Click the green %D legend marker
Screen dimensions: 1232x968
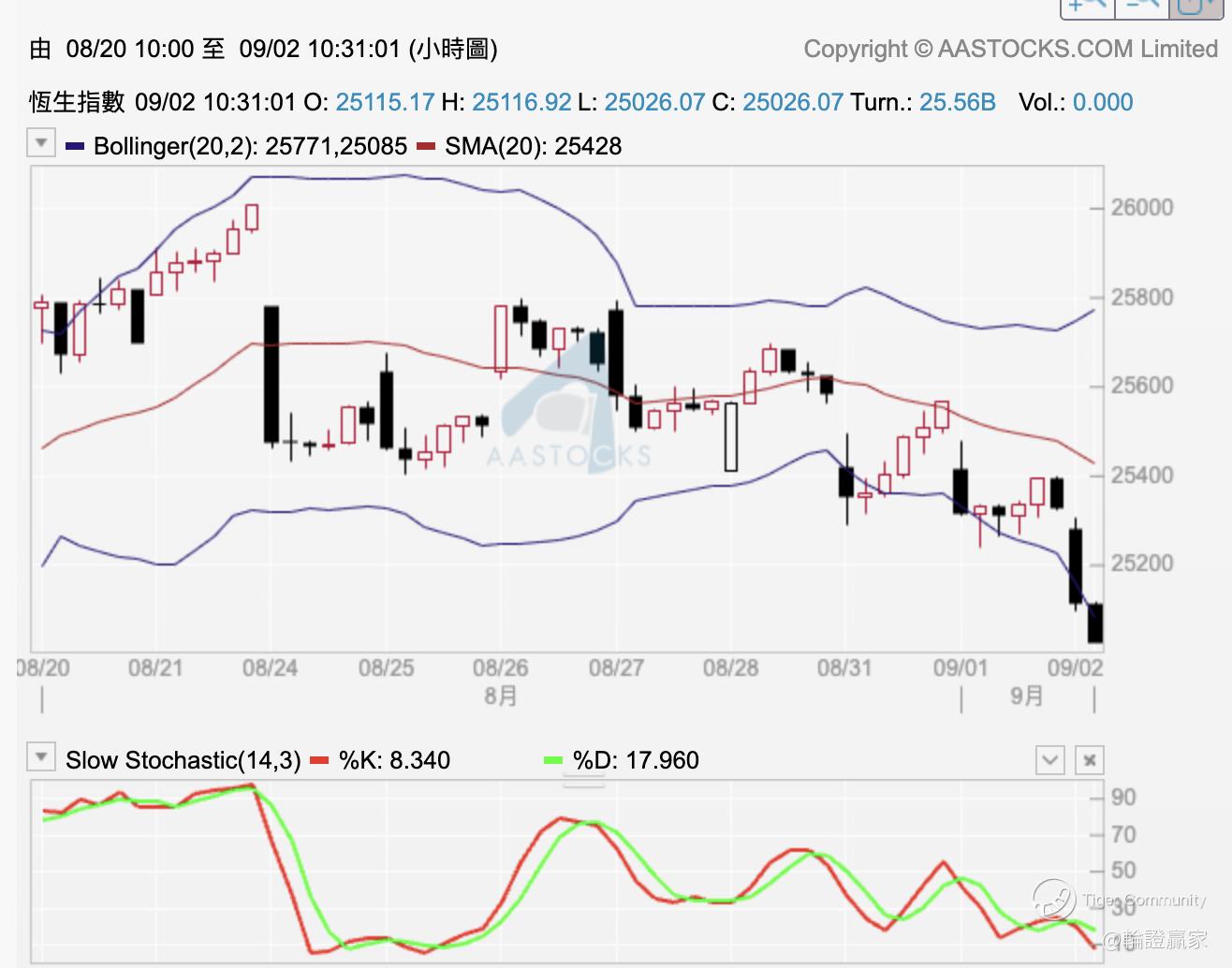tap(553, 760)
